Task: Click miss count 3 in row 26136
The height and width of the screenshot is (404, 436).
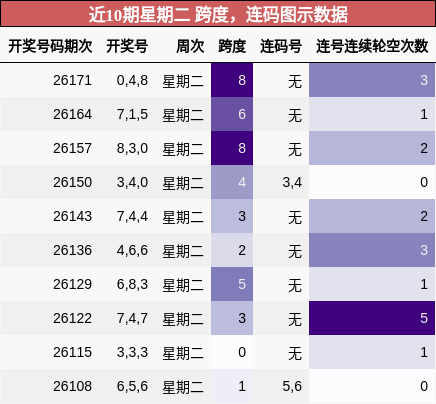Action: point(372,250)
